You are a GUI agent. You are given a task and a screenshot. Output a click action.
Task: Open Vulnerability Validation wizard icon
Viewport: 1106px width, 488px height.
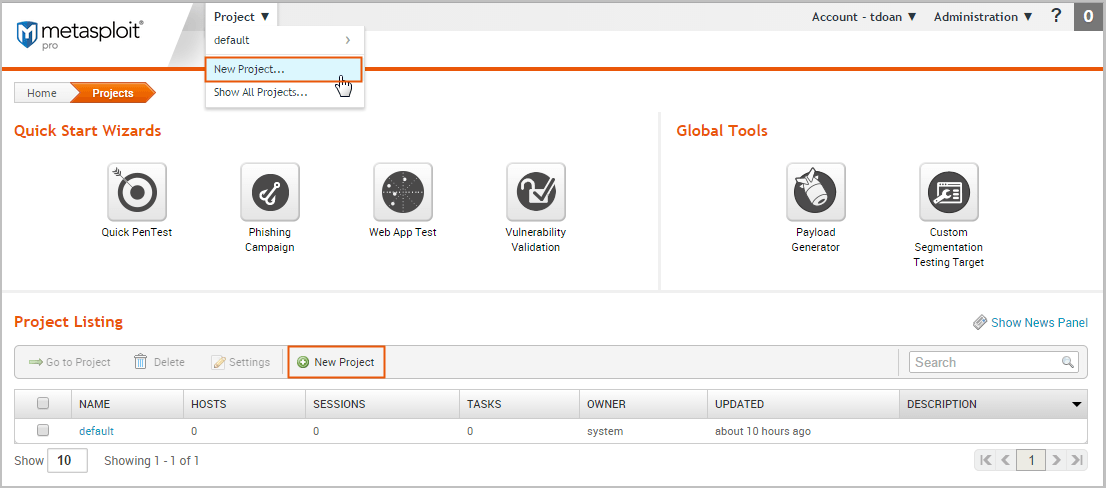pyautogui.click(x=536, y=192)
